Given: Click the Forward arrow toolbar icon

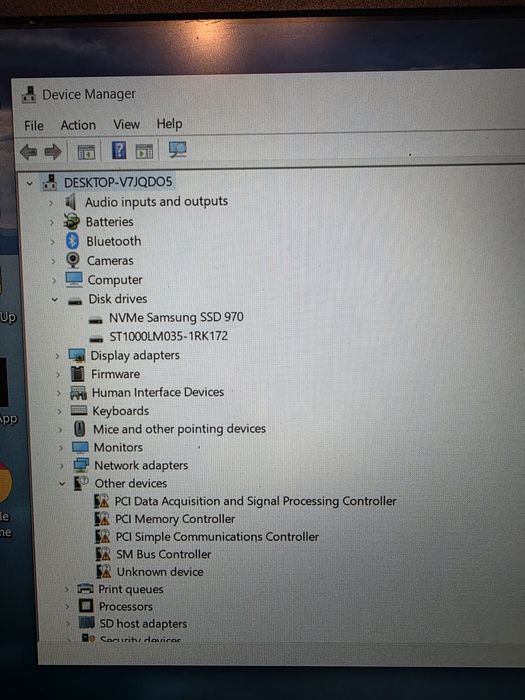Looking at the screenshot, I should tap(53, 152).
